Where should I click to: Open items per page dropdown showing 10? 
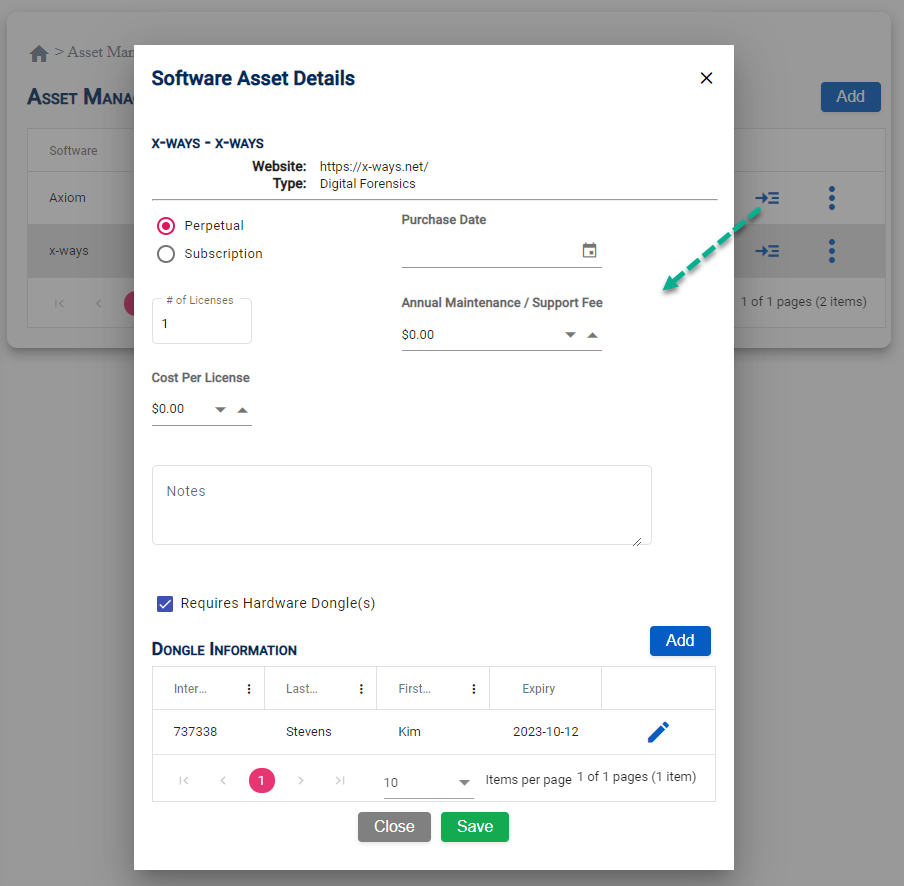pyautogui.click(x=428, y=782)
